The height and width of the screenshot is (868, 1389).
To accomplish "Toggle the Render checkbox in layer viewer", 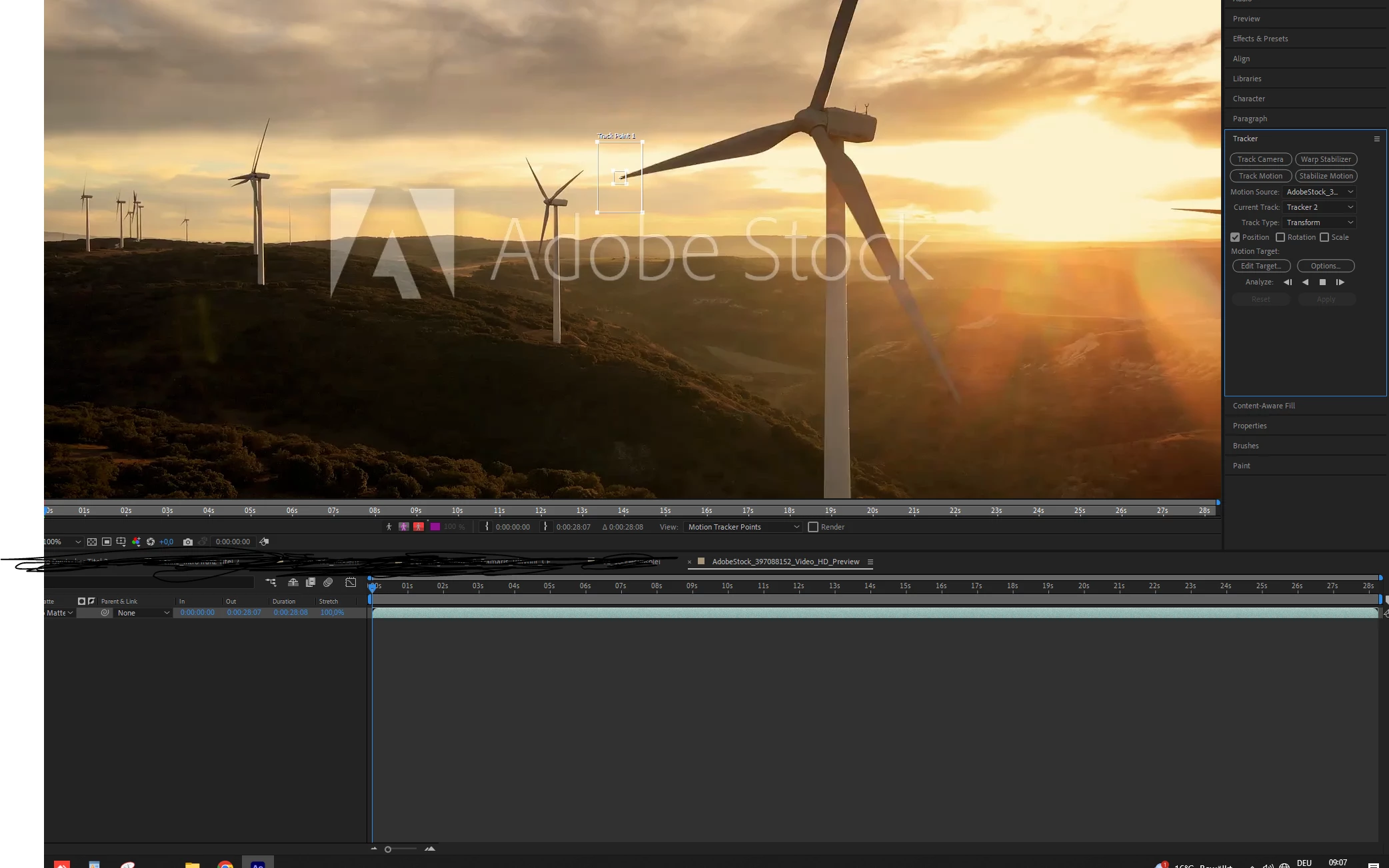I will pyautogui.click(x=813, y=527).
